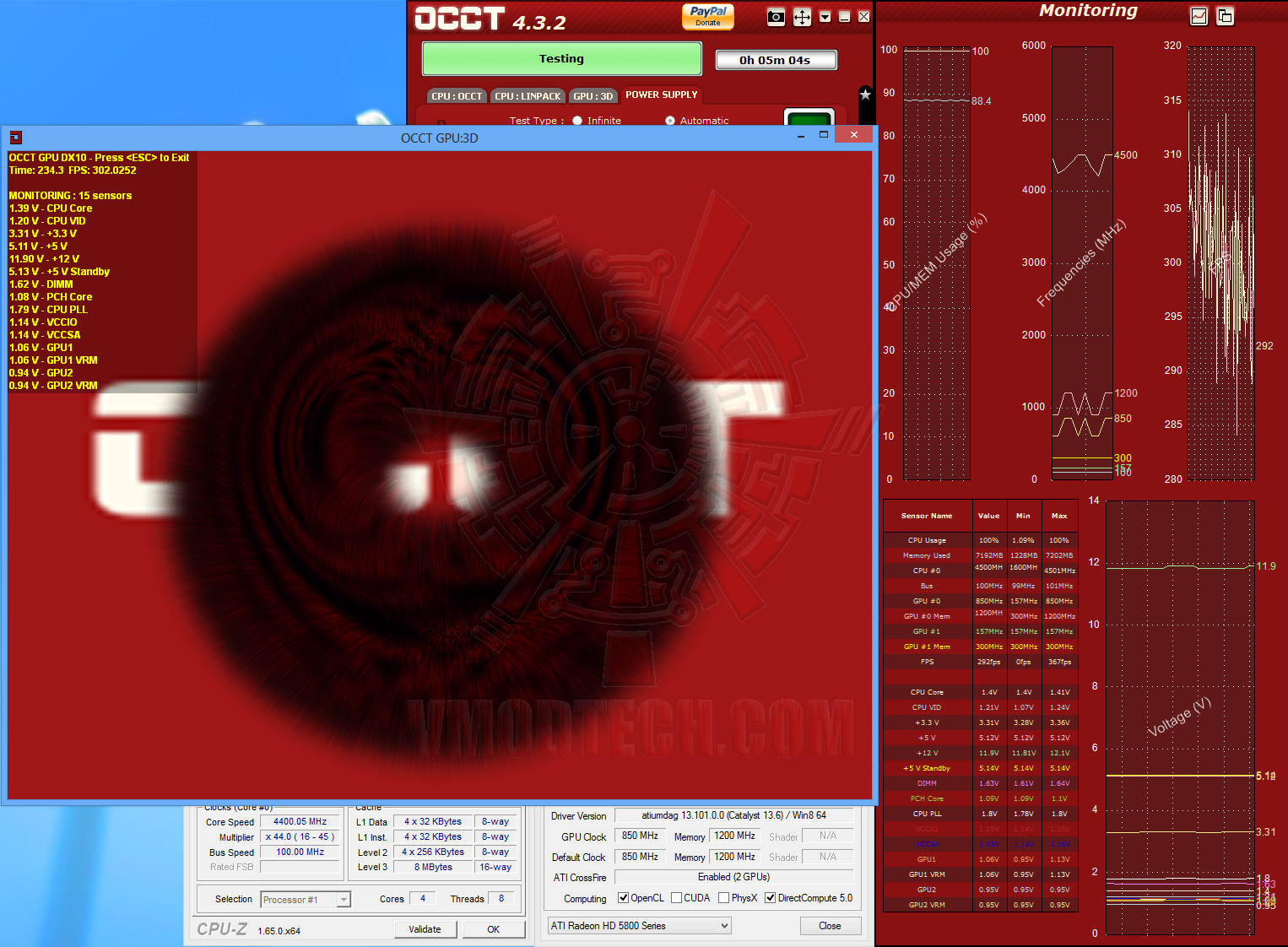Click the Sensor Name column header
Screen dimensions: 1288x947
click(927, 516)
